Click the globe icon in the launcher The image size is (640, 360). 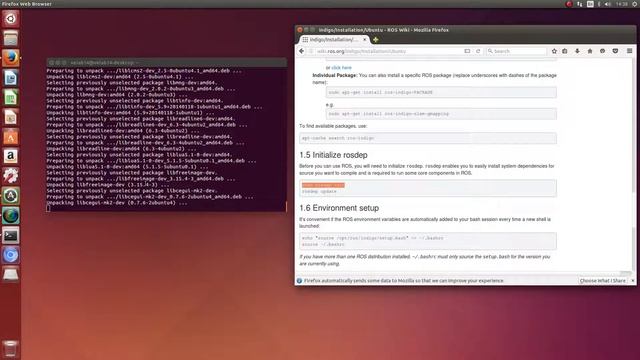pyautogui.click(x=11, y=216)
